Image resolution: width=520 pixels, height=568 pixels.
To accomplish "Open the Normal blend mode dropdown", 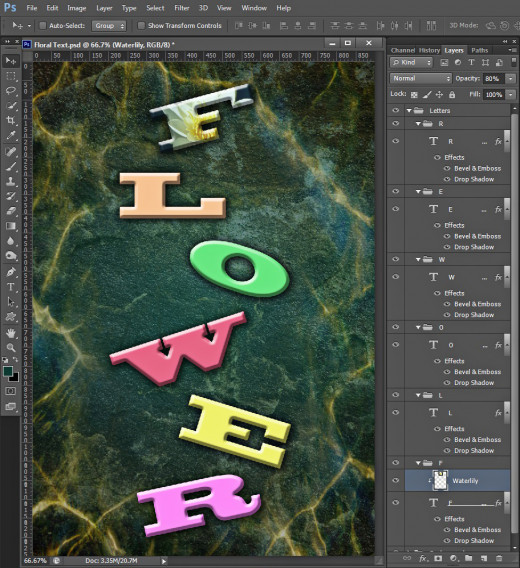I will 420,78.
